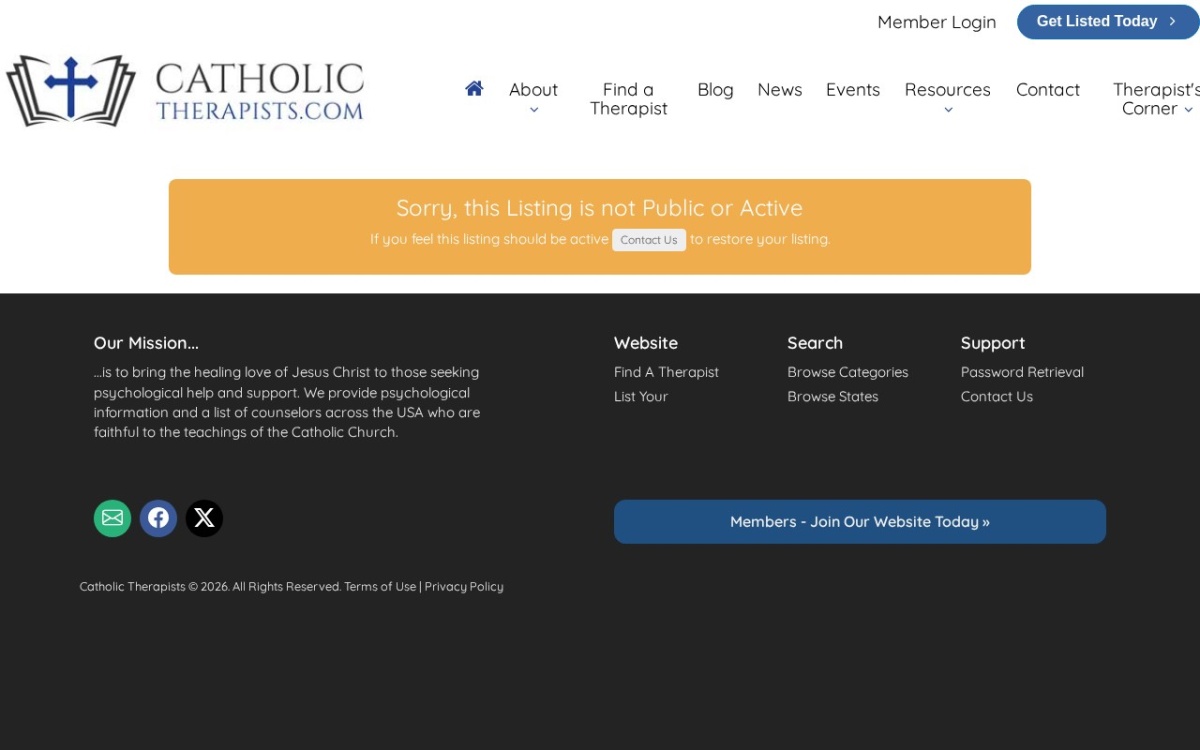The image size is (1200, 750).
Task: Click 'Sorry, this Listing is not Public' heading
Action: point(599,208)
